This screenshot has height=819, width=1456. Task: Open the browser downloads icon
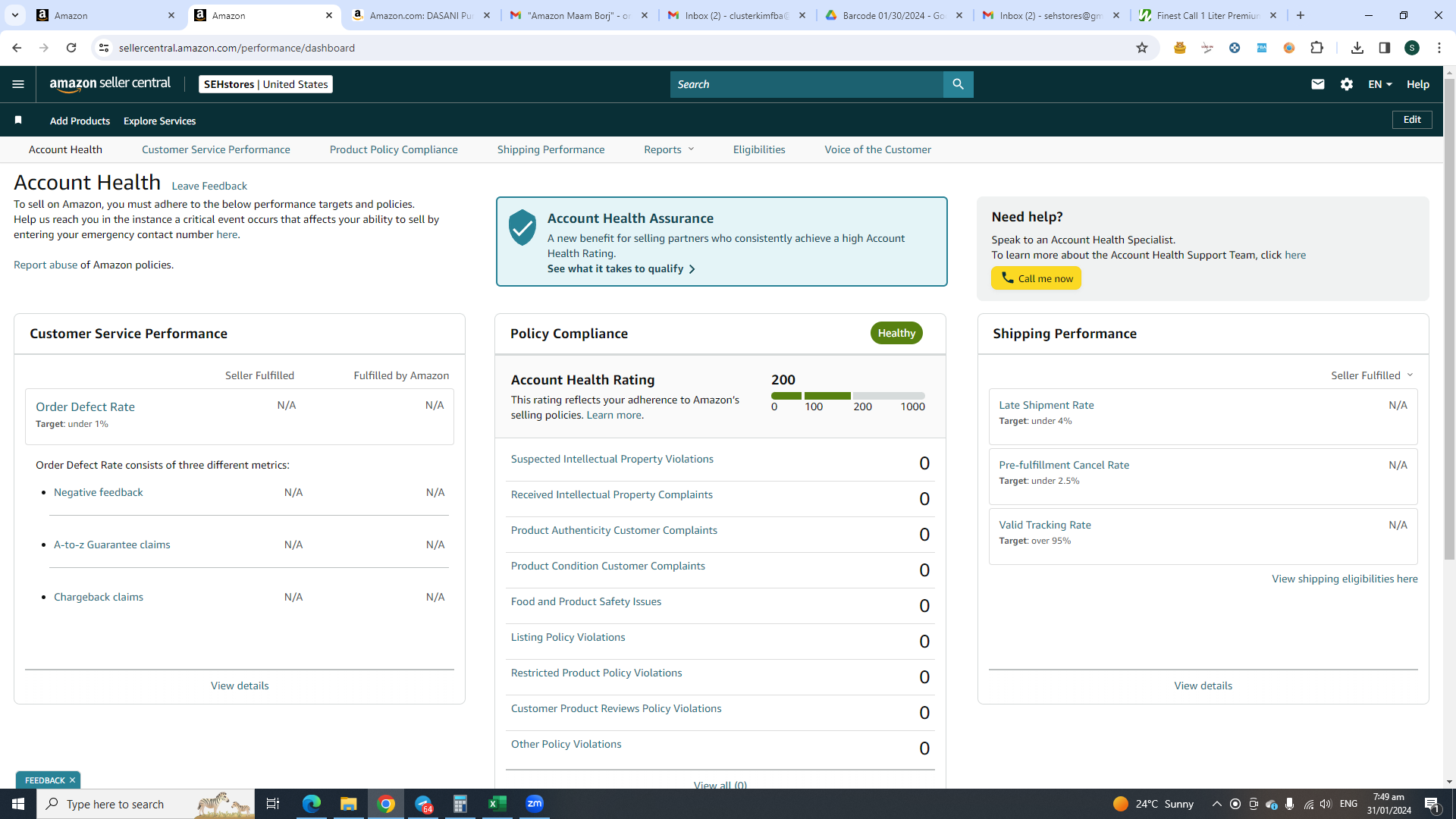tap(1357, 48)
